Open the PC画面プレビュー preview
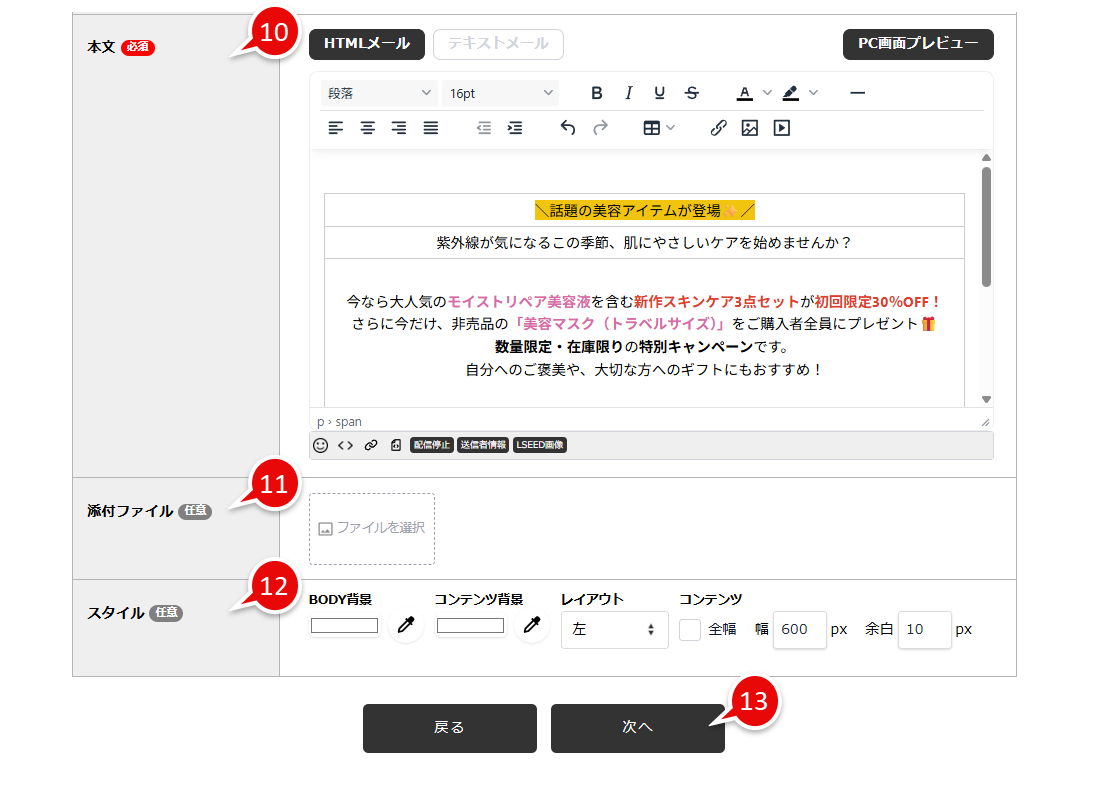Image resolution: width=1101 pixels, height=797 pixels. [x=917, y=45]
